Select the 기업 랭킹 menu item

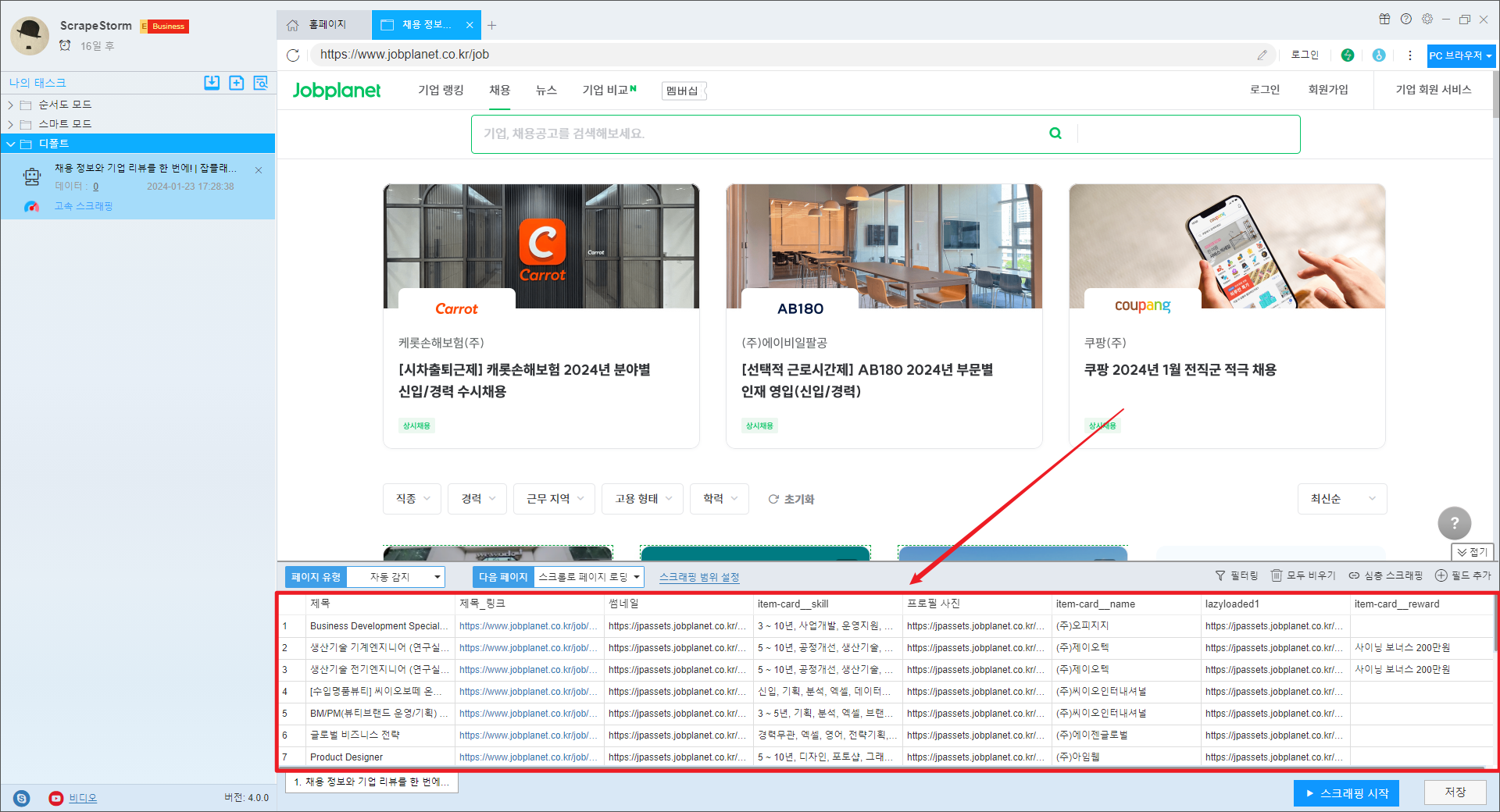pos(441,90)
